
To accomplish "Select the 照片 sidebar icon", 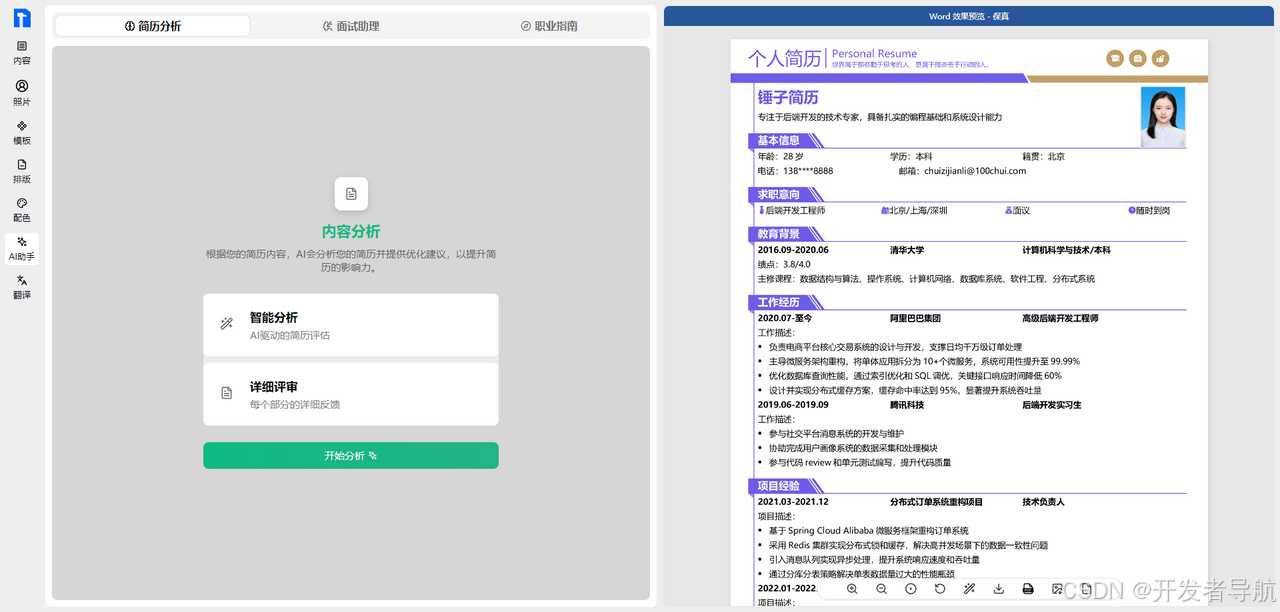I will 22,93.
